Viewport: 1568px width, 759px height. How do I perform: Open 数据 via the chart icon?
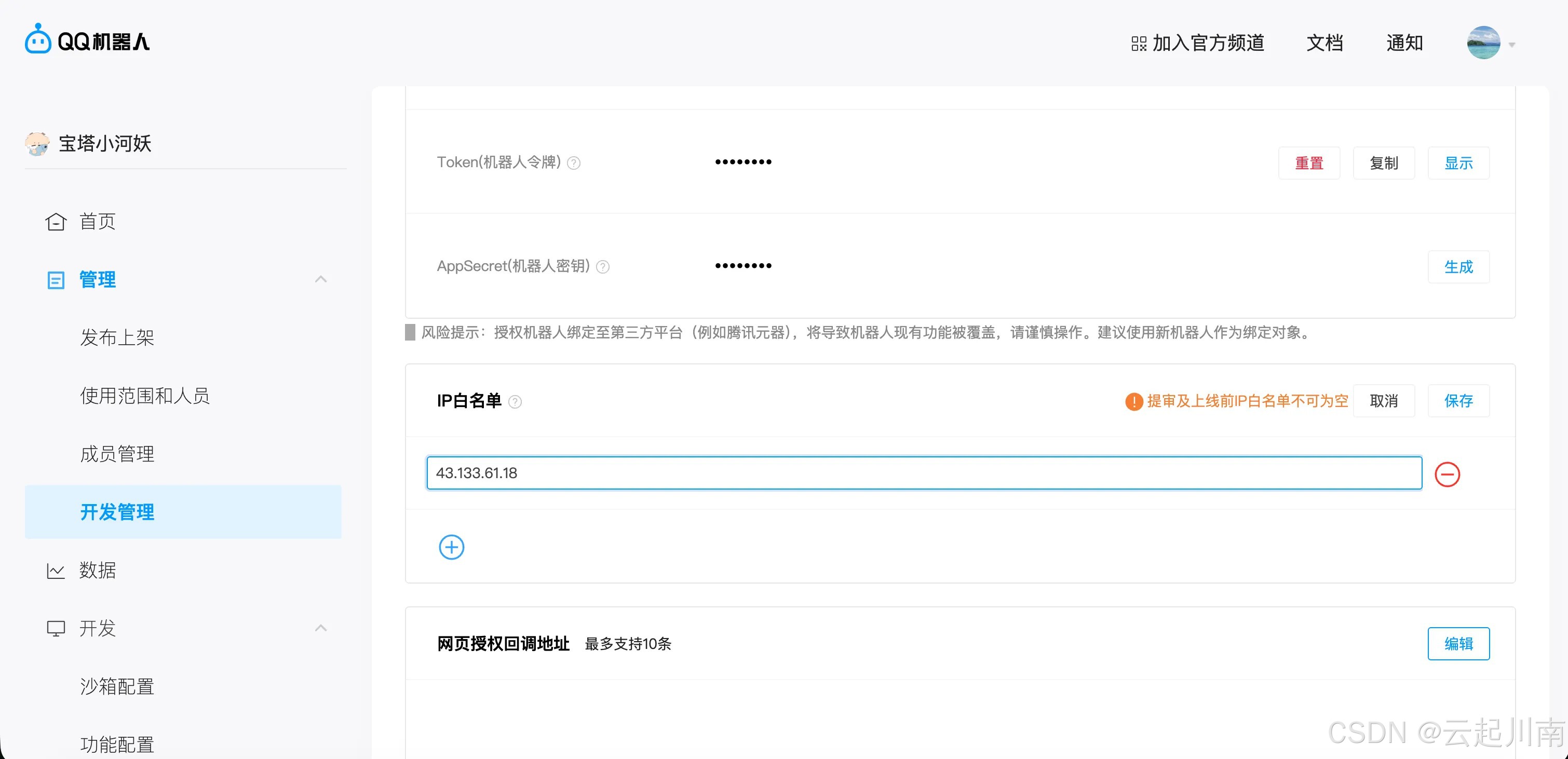tap(56, 571)
